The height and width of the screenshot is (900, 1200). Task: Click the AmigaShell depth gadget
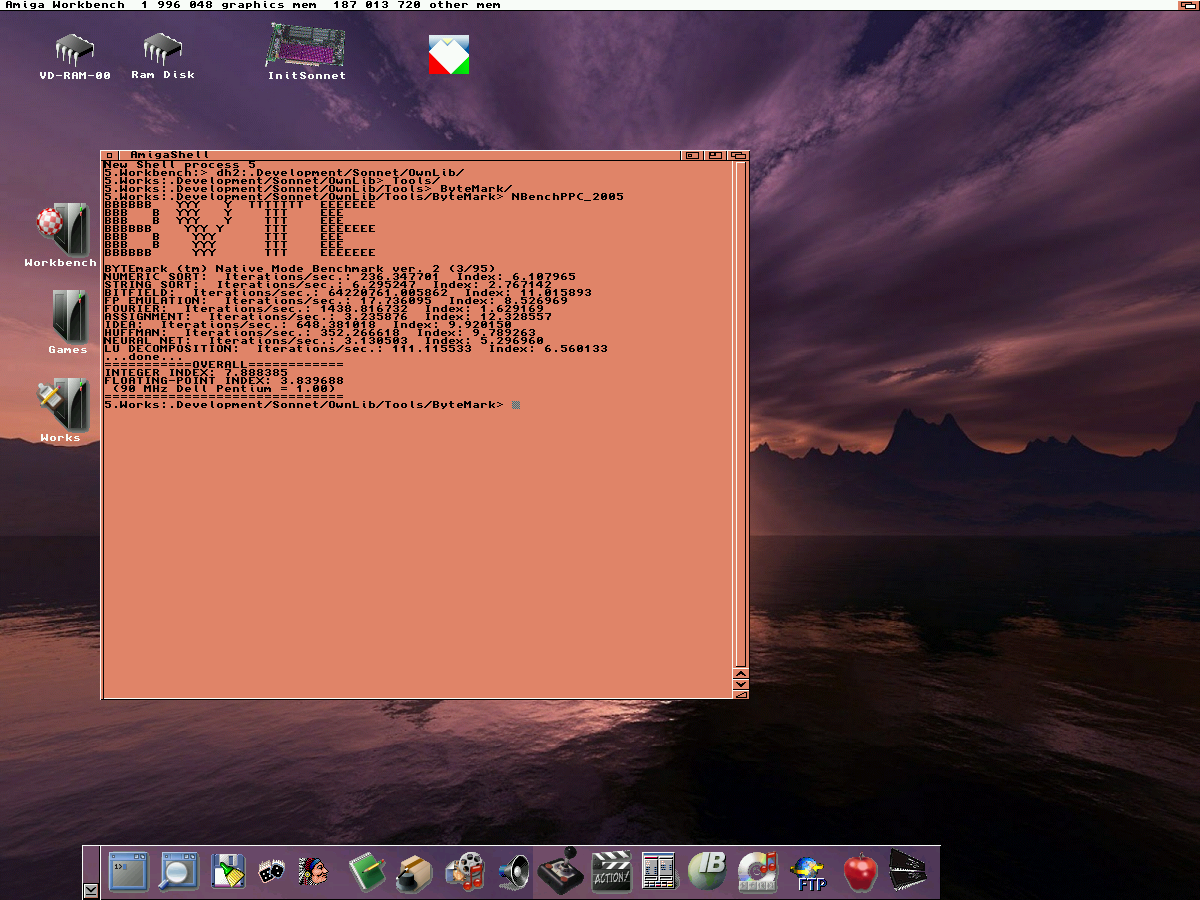click(x=739, y=155)
